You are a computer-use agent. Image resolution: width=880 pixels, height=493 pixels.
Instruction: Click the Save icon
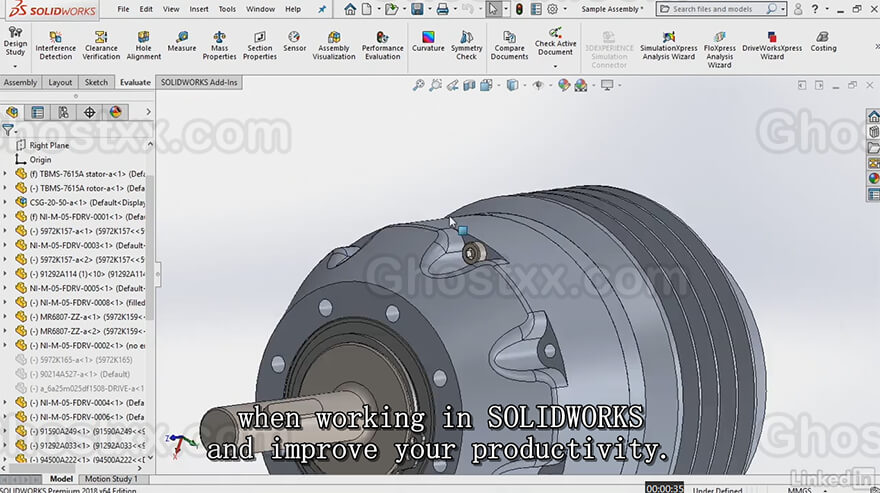[417, 9]
